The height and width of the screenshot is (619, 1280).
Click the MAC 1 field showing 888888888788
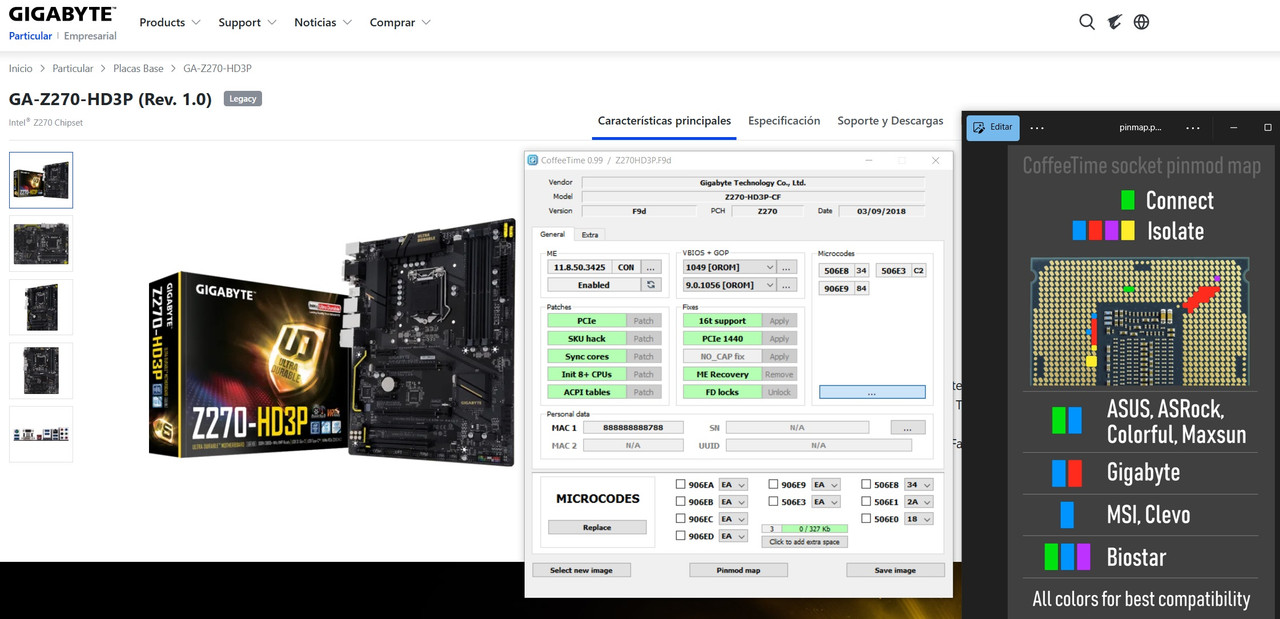pos(633,428)
